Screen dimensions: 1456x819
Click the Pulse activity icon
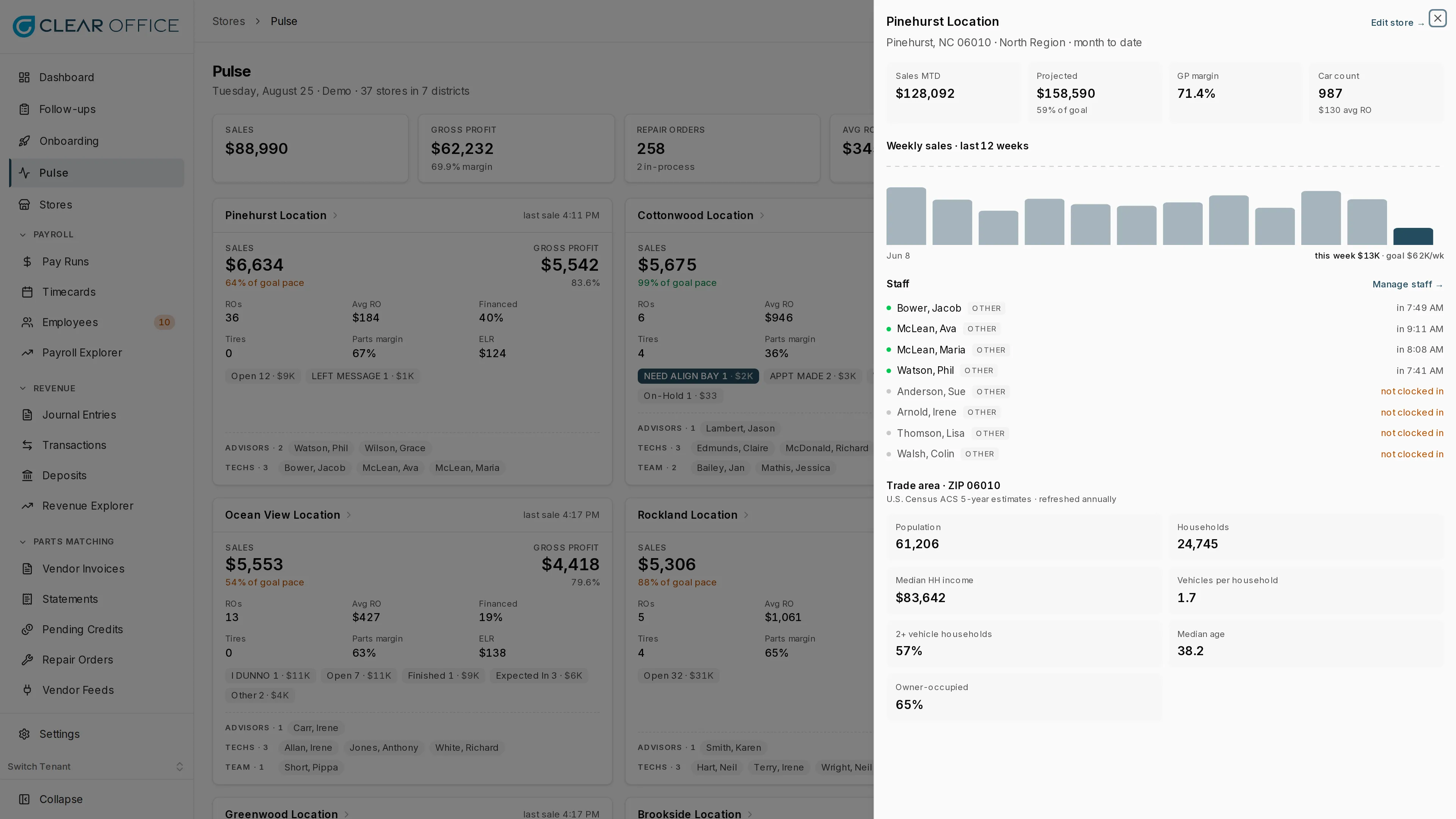pyautogui.click(x=24, y=173)
